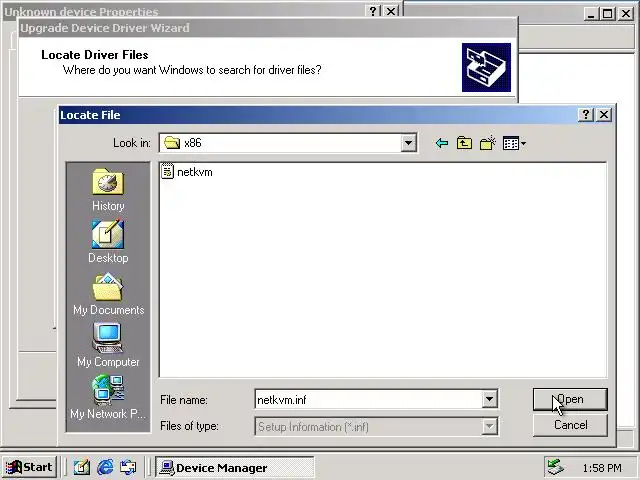
Task: Click the Back arrow toolbar icon
Action: (442, 143)
